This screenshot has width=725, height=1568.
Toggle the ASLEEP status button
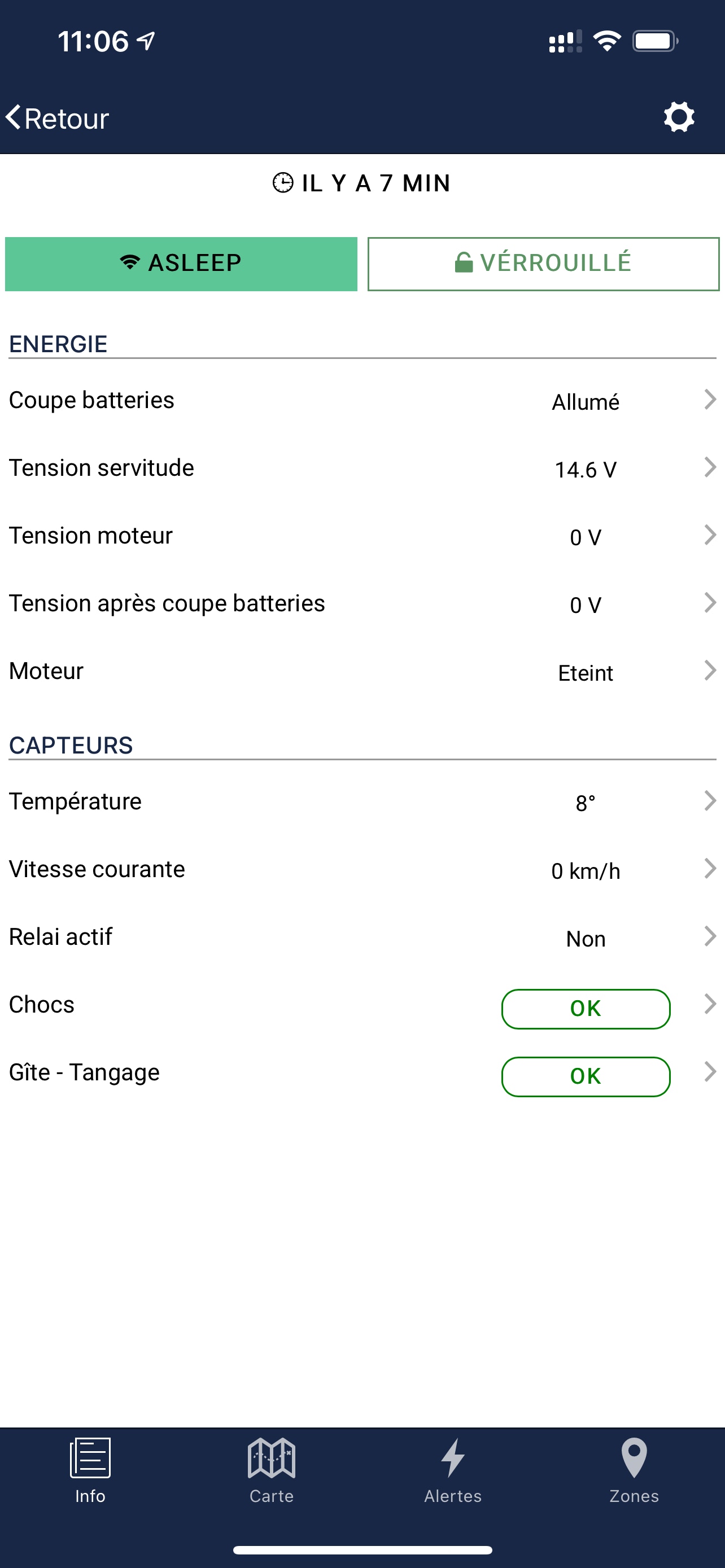[x=181, y=264]
